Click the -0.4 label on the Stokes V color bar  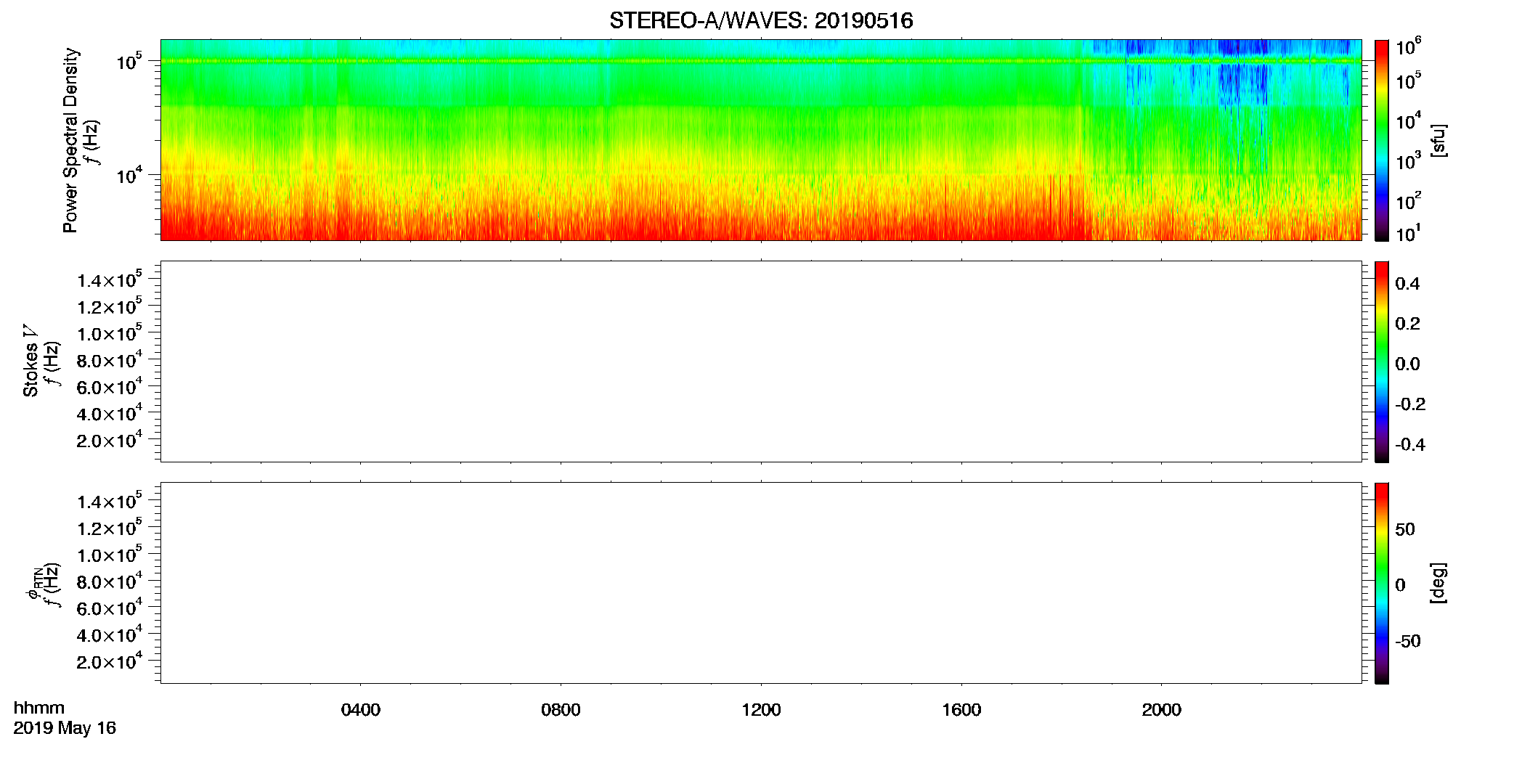[1410, 445]
